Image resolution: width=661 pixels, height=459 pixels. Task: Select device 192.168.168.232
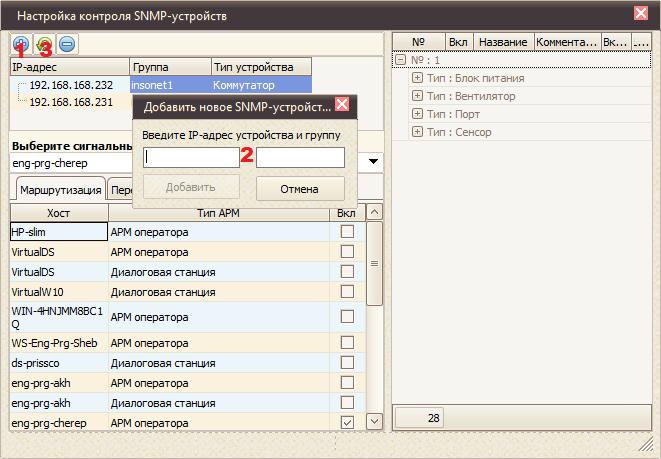pos(71,85)
